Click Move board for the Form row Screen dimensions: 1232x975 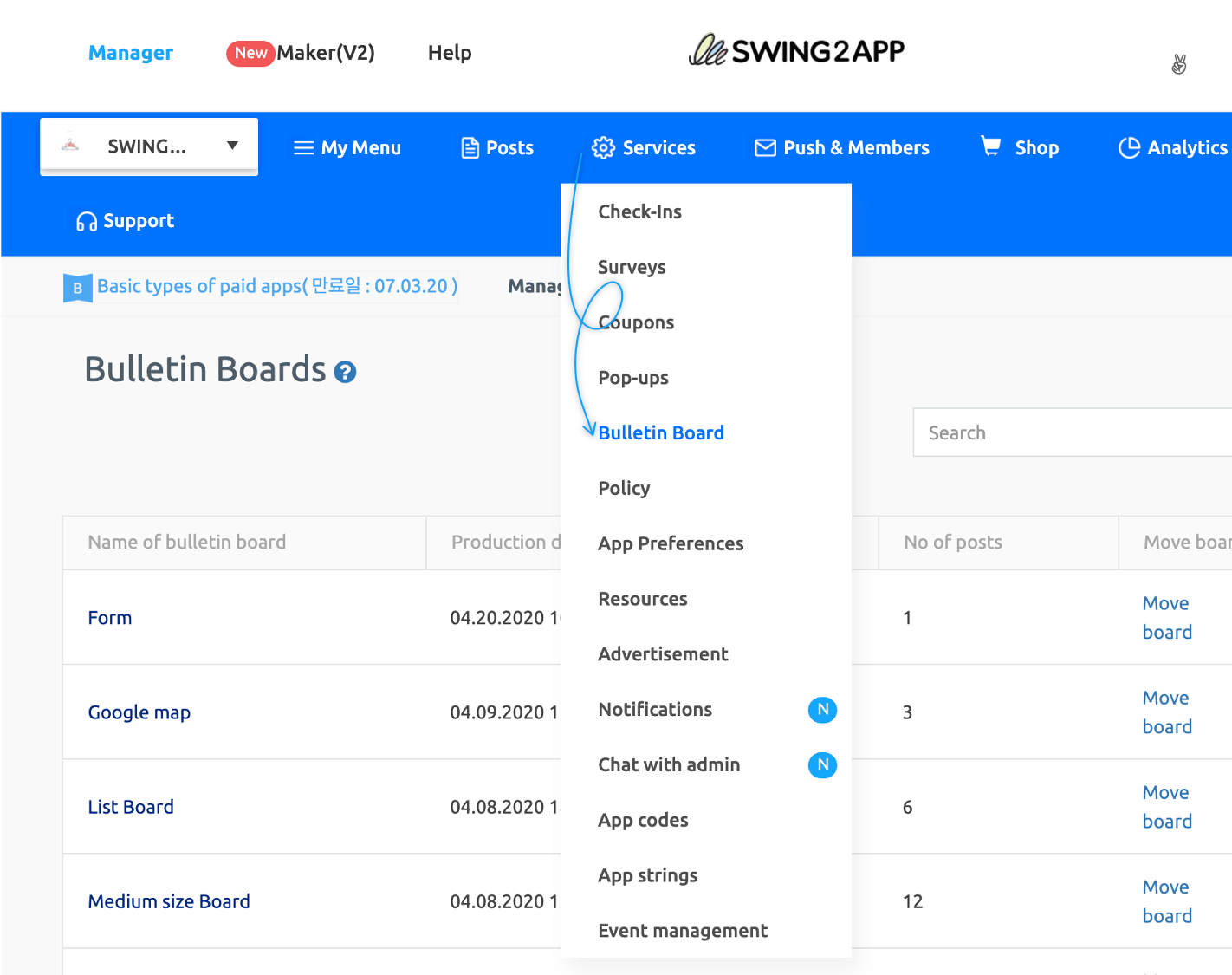pyautogui.click(x=1166, y=618)
